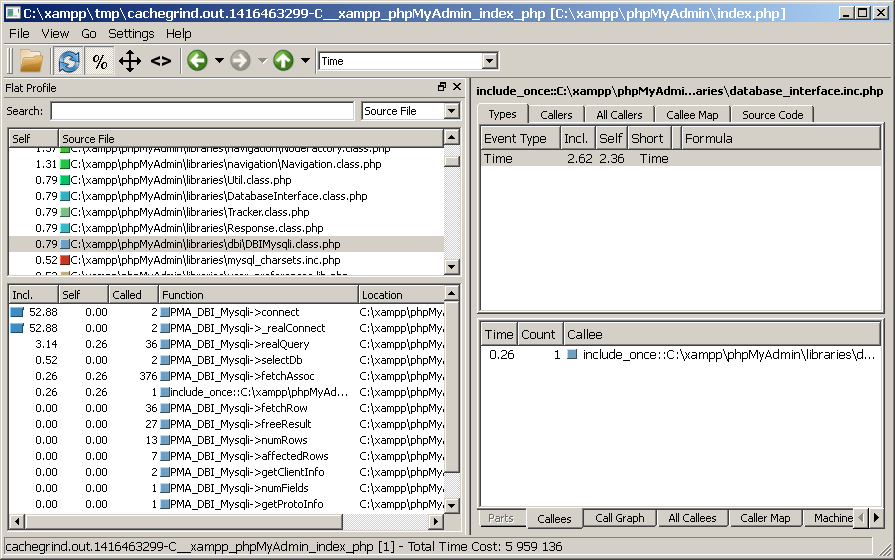This screenshot has height=560, width=895.
Task: Toggle the shorten templates <> button
Action: 161,61
